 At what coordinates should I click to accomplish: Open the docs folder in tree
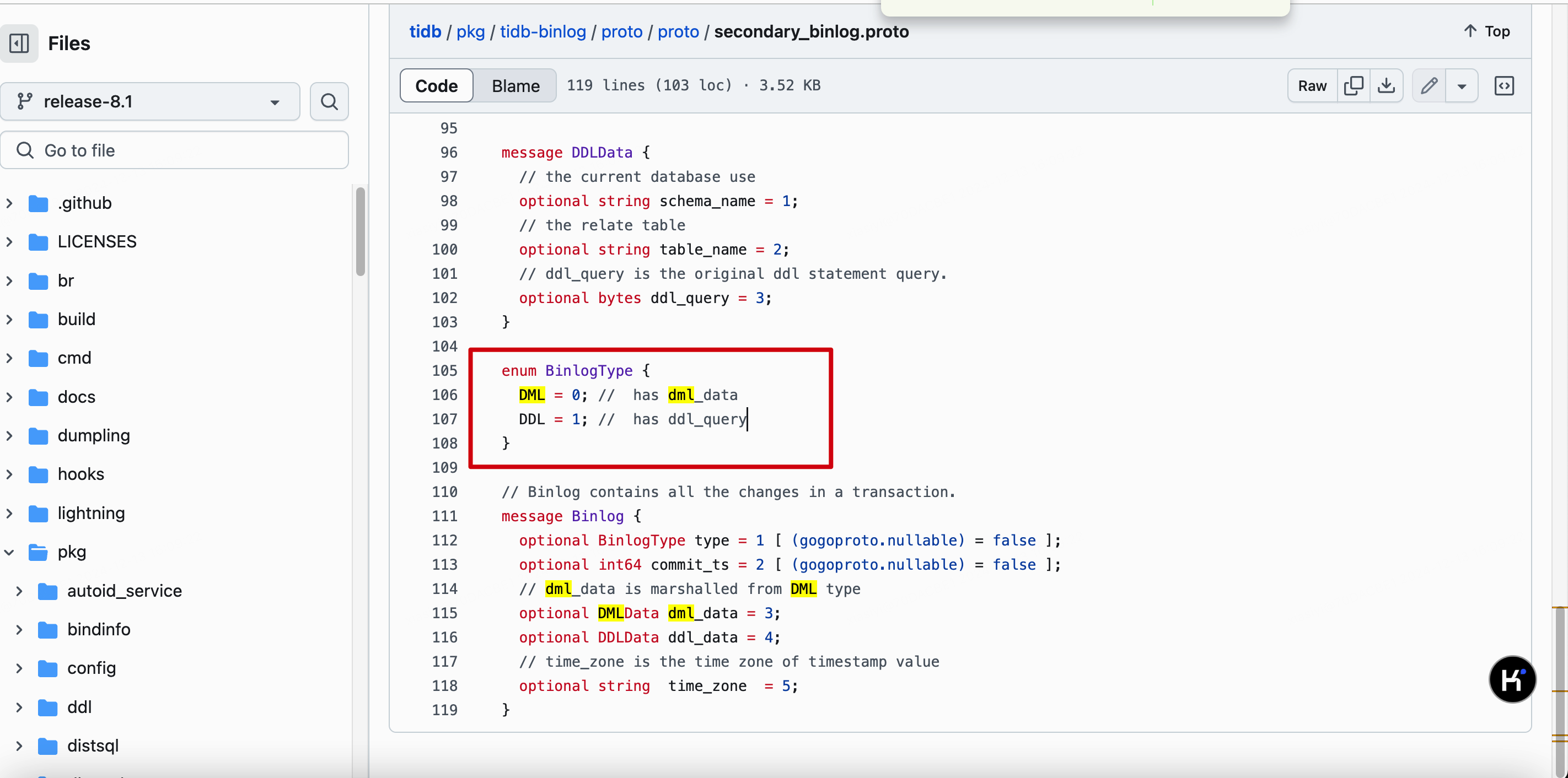coord(76,397)
